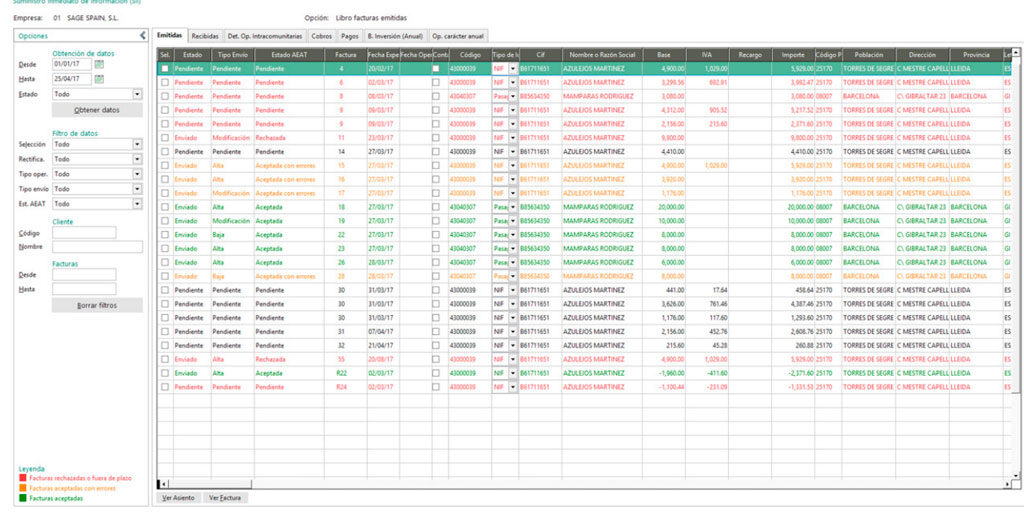
Task: Click the Cliente Nombre input field
Action: [97, 247]
